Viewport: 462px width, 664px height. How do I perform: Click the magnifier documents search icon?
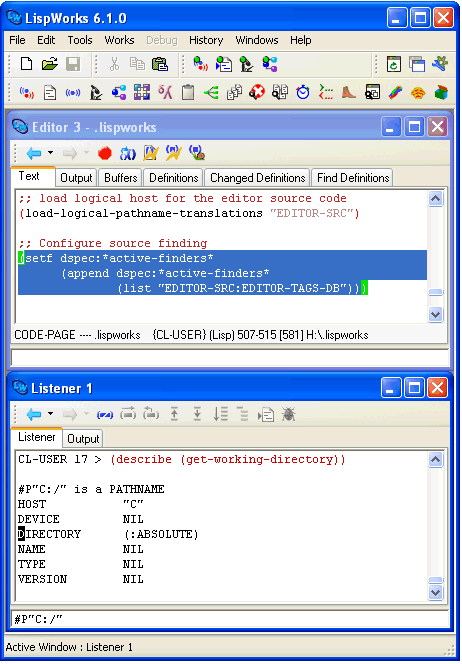[x=279, y=92]
